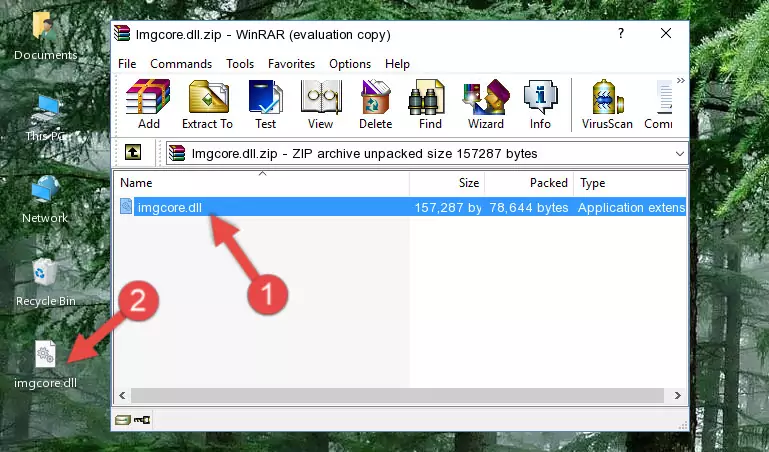
Task: Click the Extract To toolbar icon
Action: (207, 104)
